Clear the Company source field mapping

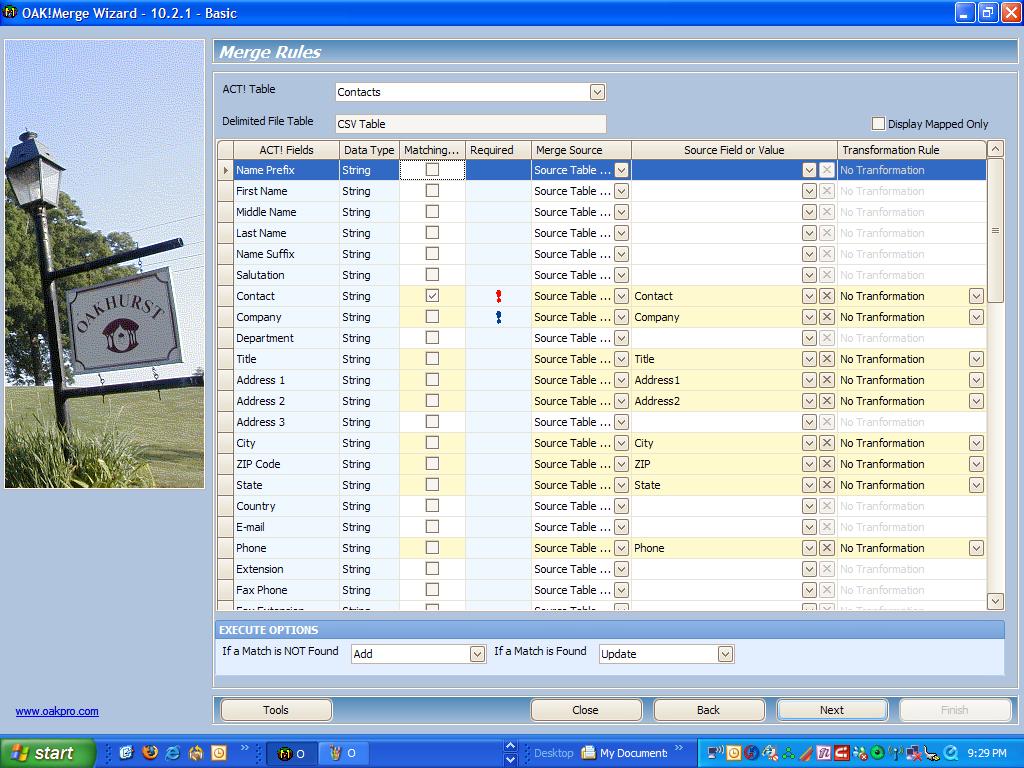click(826, 317)
